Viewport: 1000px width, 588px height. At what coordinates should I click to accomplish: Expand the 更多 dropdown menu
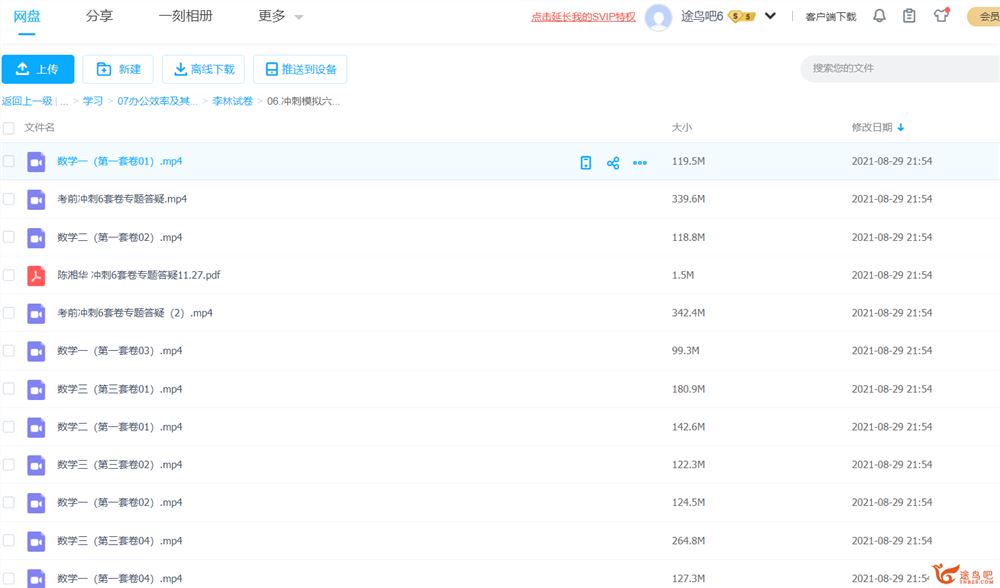pyautogui.click(x=280, y=16)
